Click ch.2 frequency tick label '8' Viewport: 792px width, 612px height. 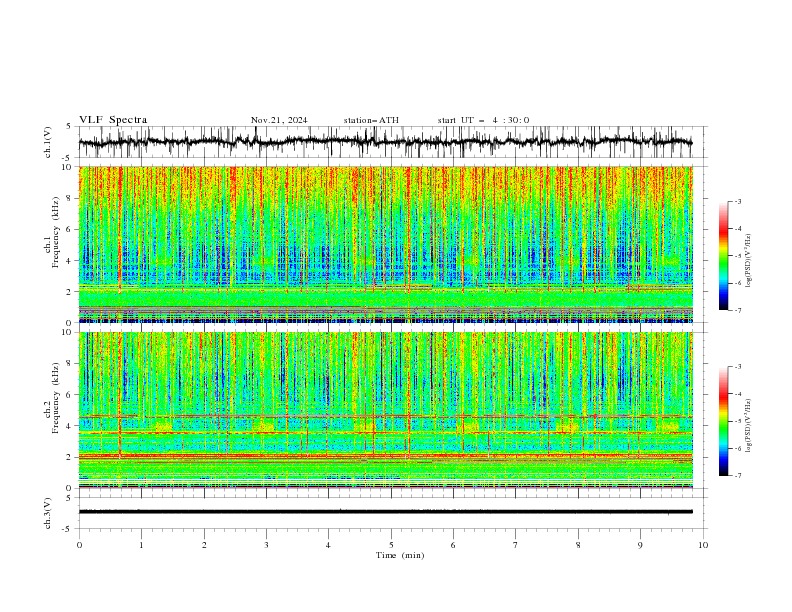[71, 363]
